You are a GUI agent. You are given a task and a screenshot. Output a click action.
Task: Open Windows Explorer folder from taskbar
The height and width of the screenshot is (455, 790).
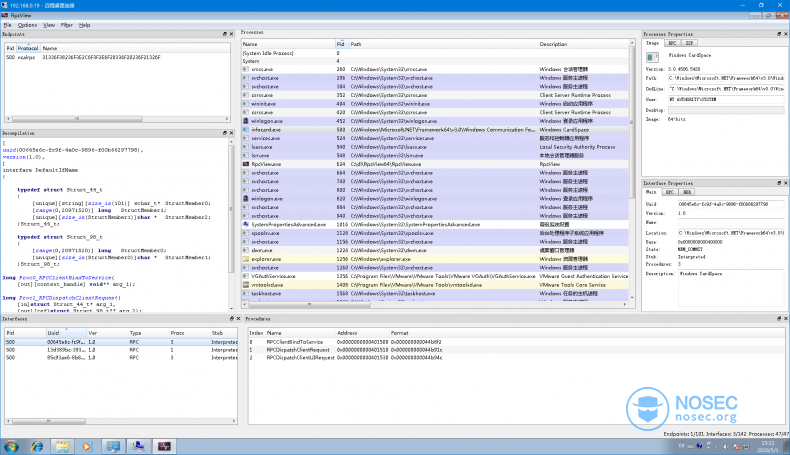62,446
